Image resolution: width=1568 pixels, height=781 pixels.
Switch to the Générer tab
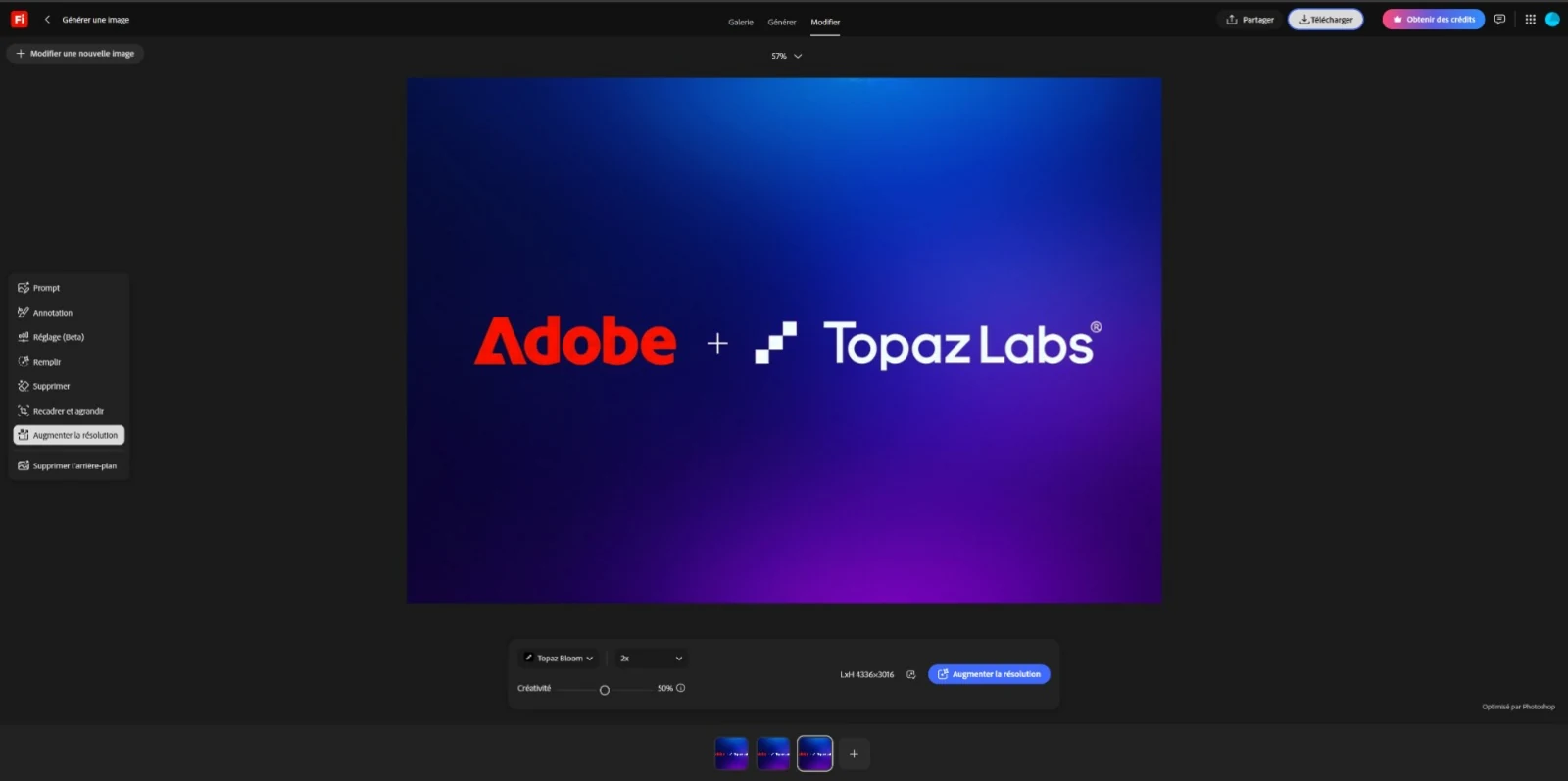[x=782, y=22]
